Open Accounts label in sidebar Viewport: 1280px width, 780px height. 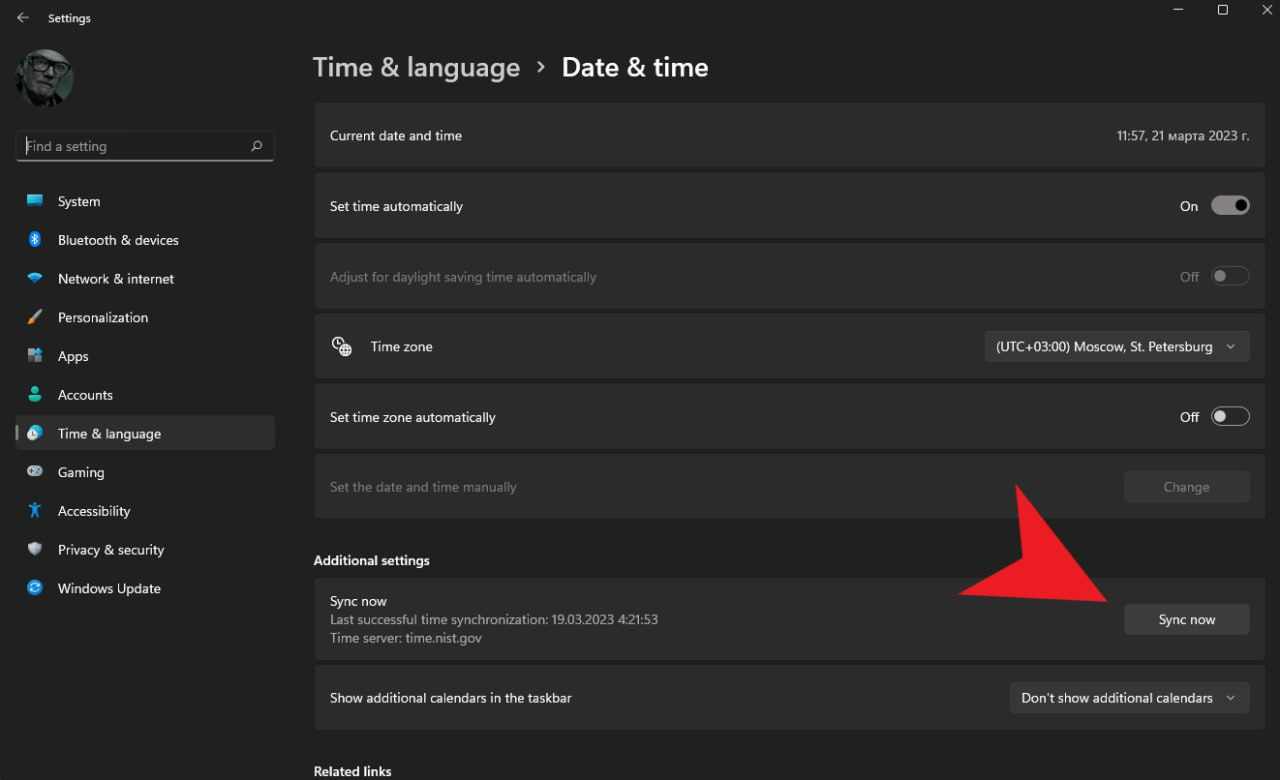coord(85,395)
